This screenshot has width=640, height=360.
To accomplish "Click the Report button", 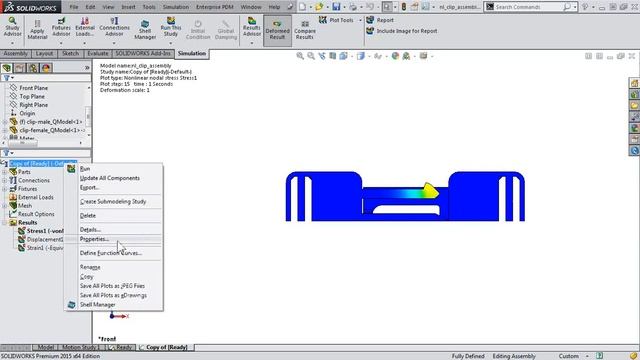I will 380,20.
